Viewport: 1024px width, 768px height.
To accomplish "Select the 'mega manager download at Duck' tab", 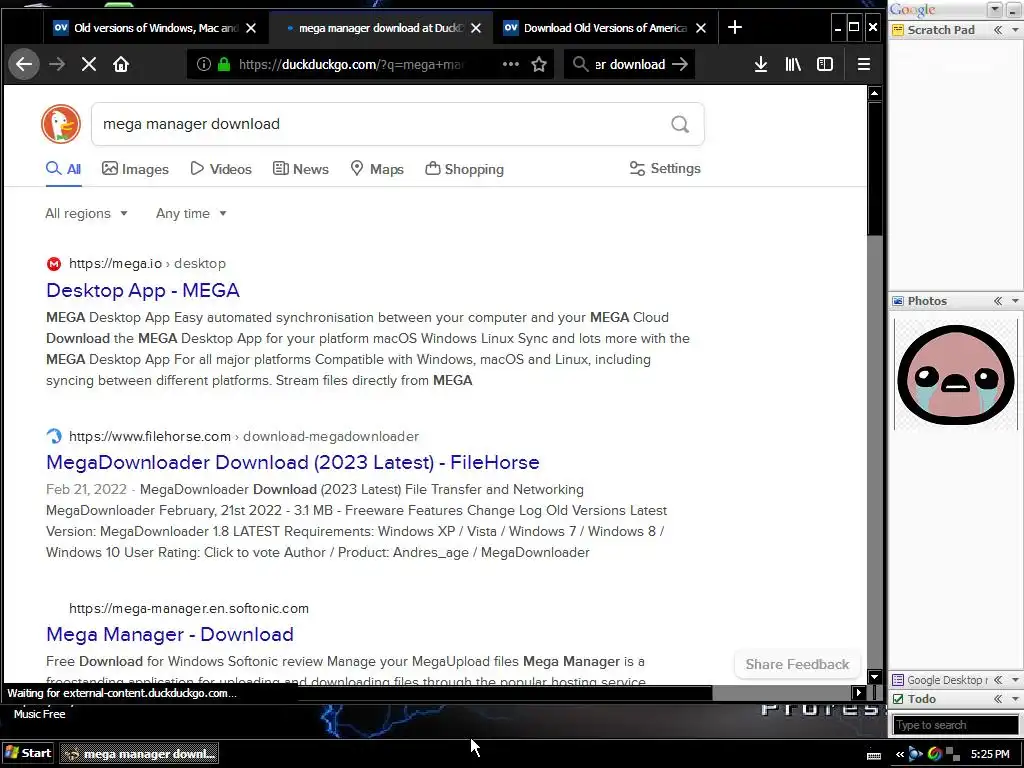I will 380,28.
